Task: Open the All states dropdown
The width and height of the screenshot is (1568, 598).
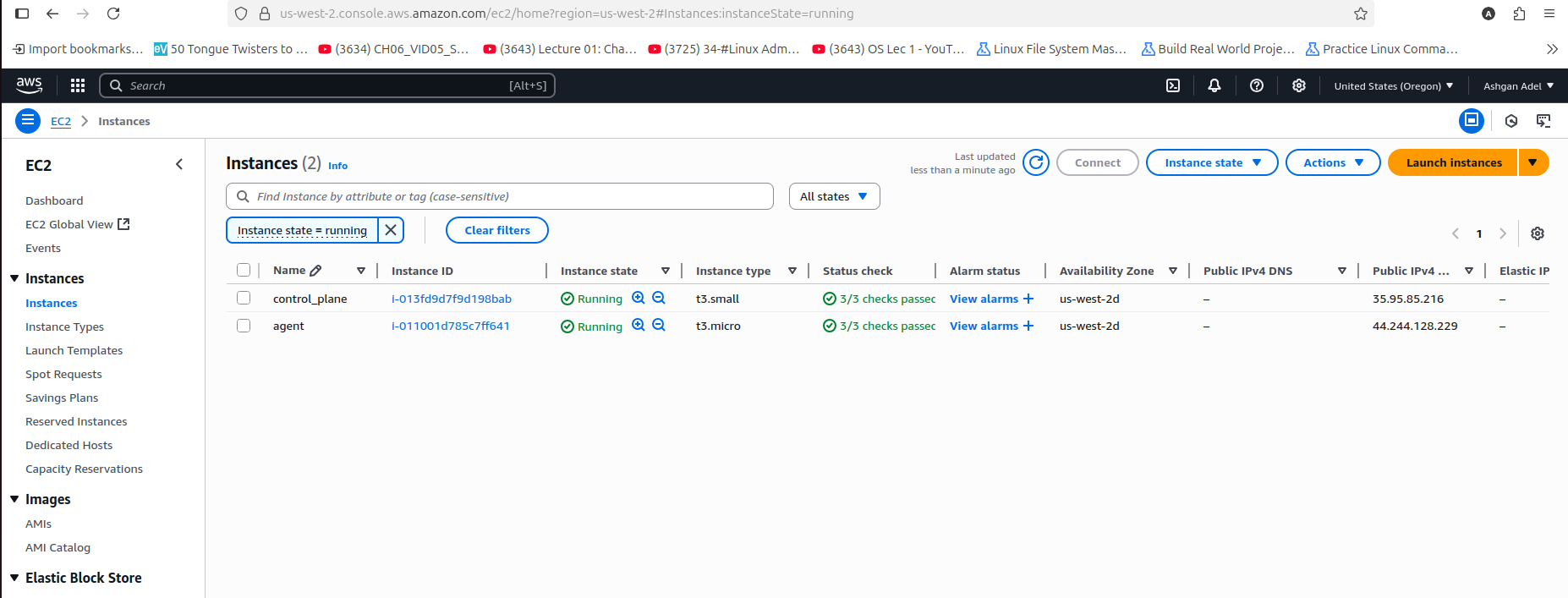Action: point(834,196)
